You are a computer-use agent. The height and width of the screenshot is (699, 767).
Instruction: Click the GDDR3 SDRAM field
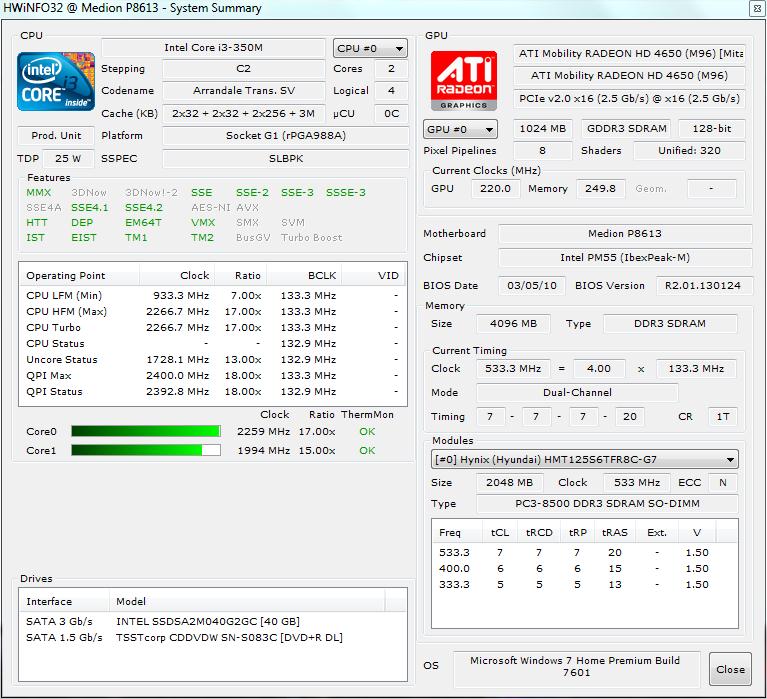(626, 129)
